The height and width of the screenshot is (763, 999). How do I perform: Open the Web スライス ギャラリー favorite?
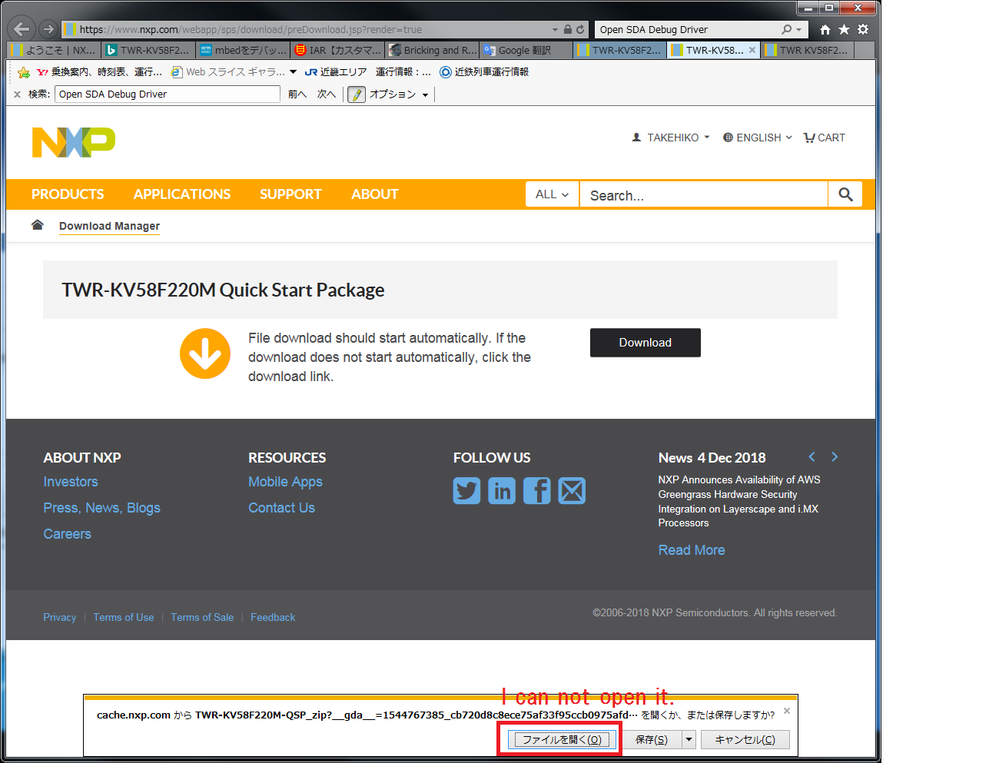227,72
